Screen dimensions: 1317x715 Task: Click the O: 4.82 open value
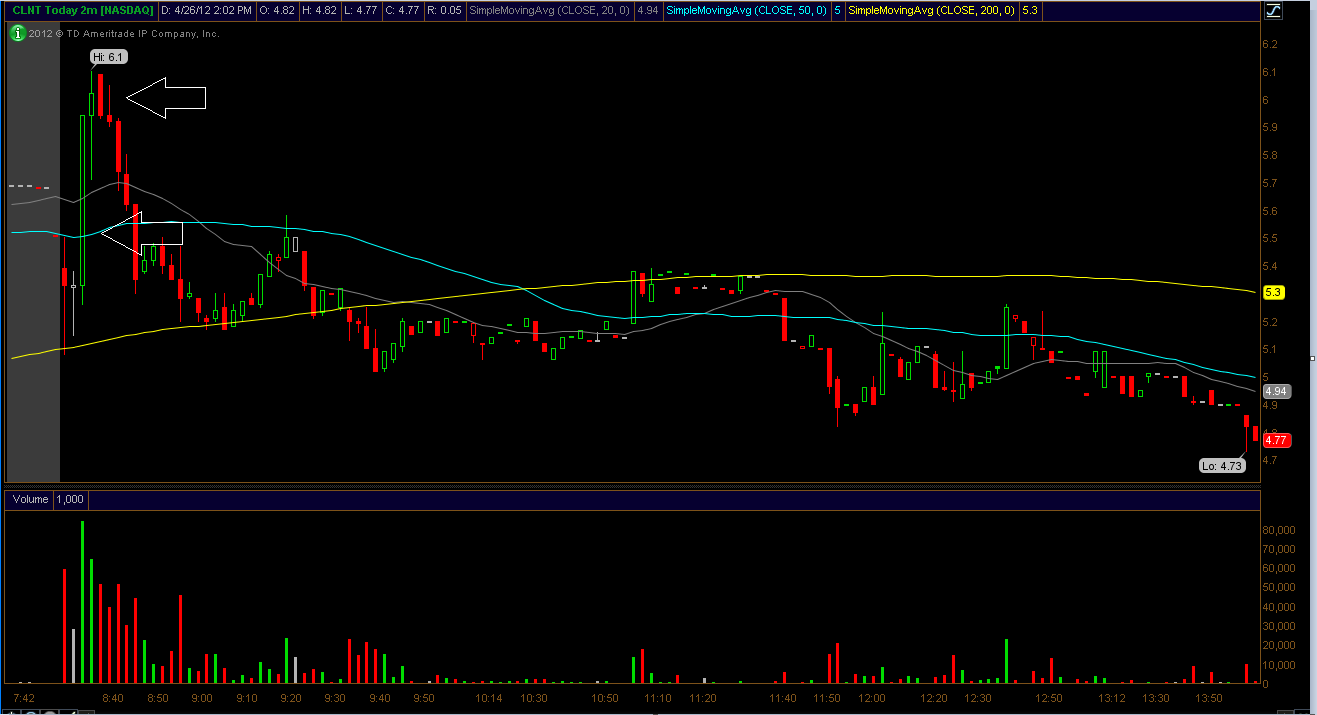(x=277, y=11)
